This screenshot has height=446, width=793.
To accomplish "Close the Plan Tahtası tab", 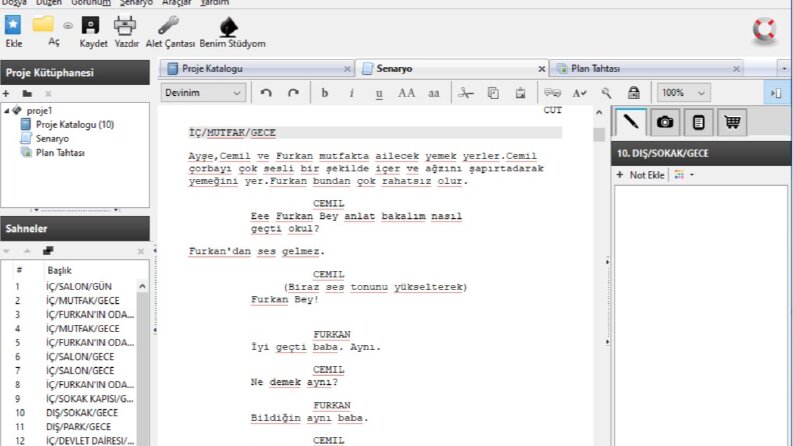I will [x=736, y=69].
